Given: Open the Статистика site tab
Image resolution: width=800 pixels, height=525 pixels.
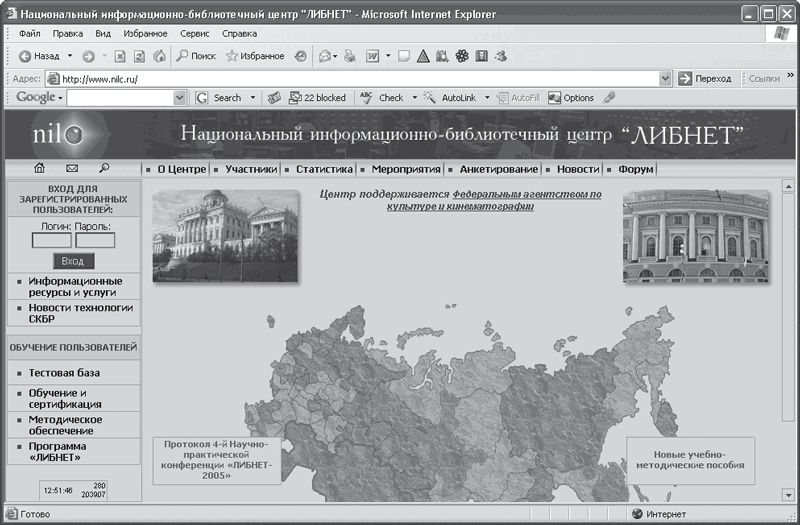Looking at the screenshot, I should (x=324, y=169).
